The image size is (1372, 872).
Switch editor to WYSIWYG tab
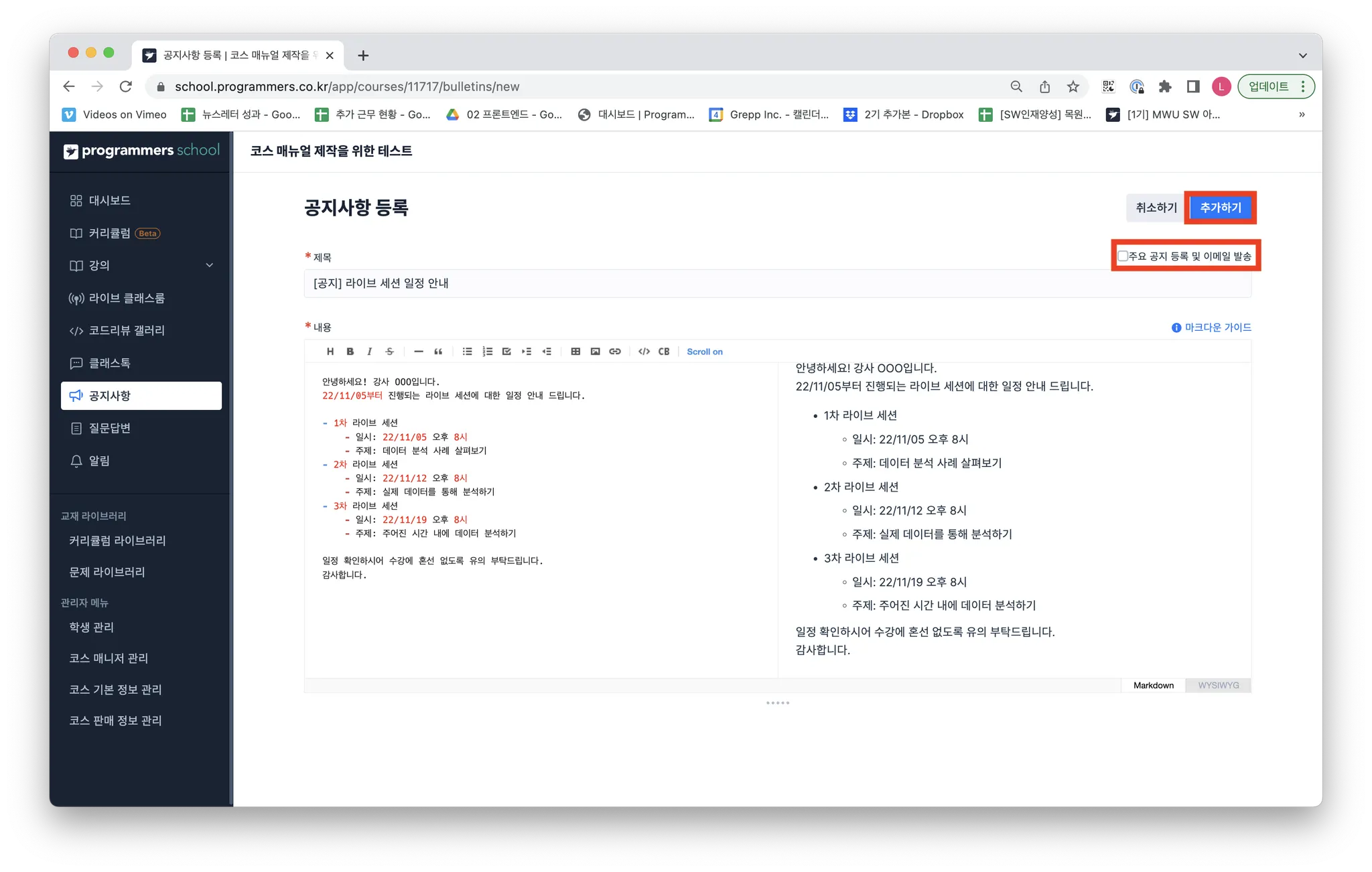coord(1218,685)
